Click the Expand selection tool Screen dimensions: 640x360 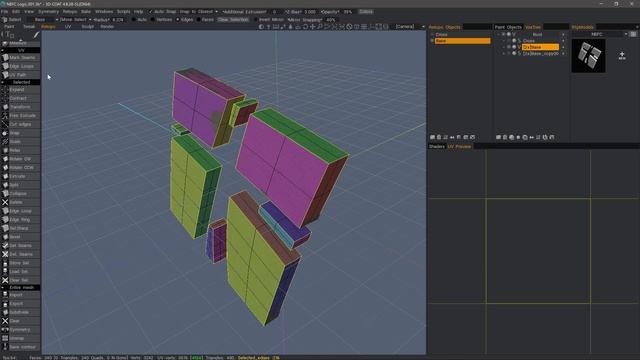[x=20, y=89]
